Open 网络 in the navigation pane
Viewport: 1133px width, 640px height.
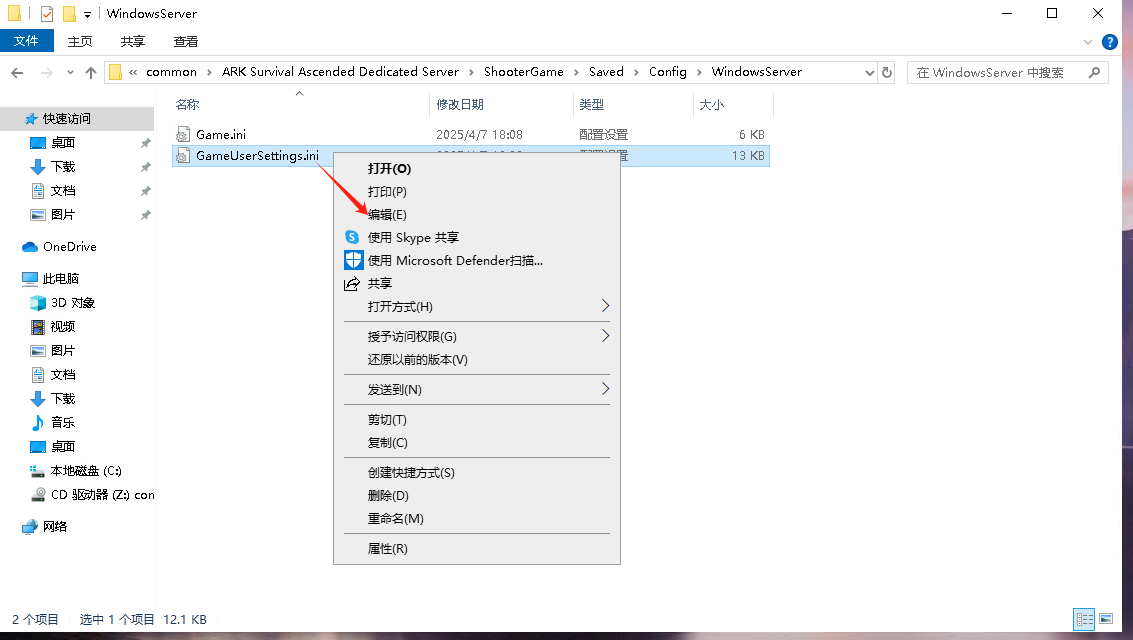[x=55, y=527]
